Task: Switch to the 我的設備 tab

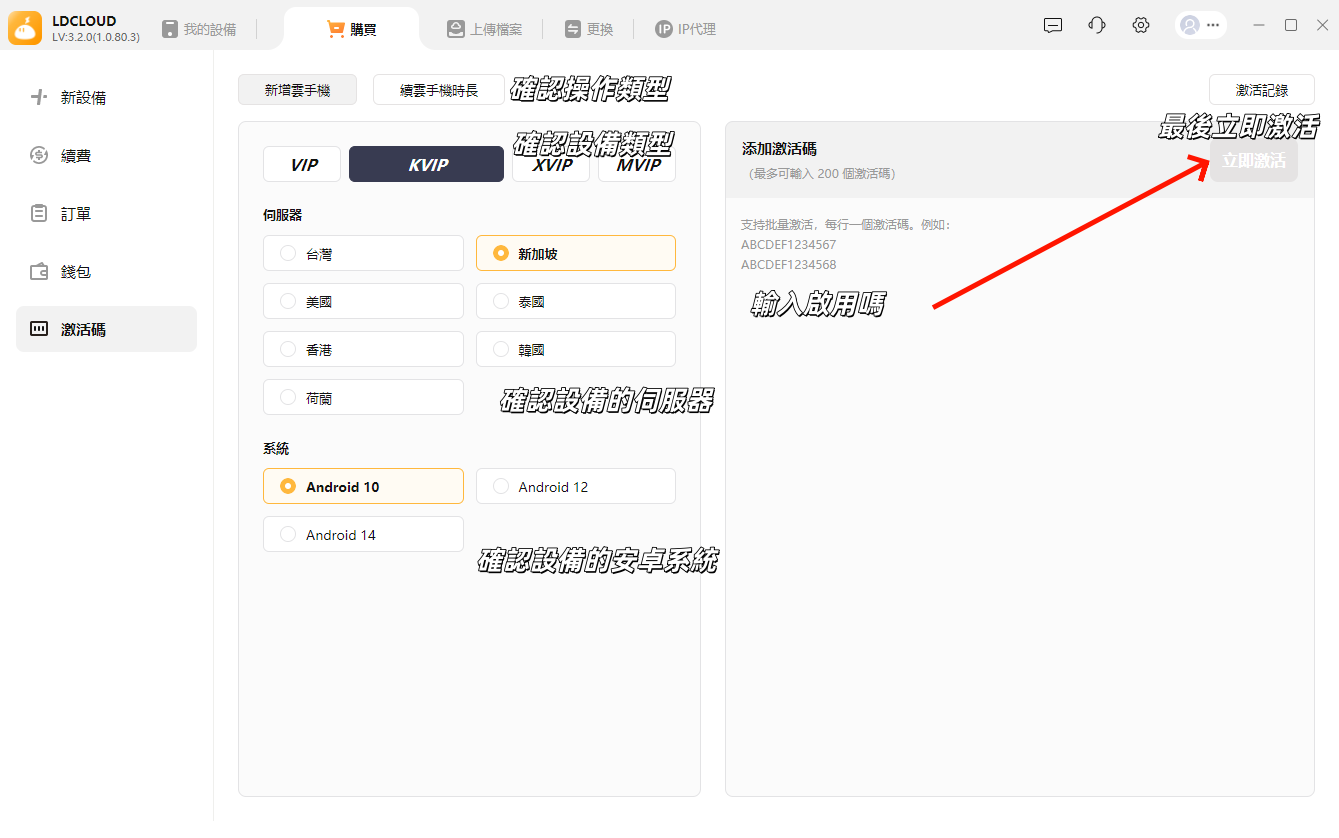Action: click(200, 29)
